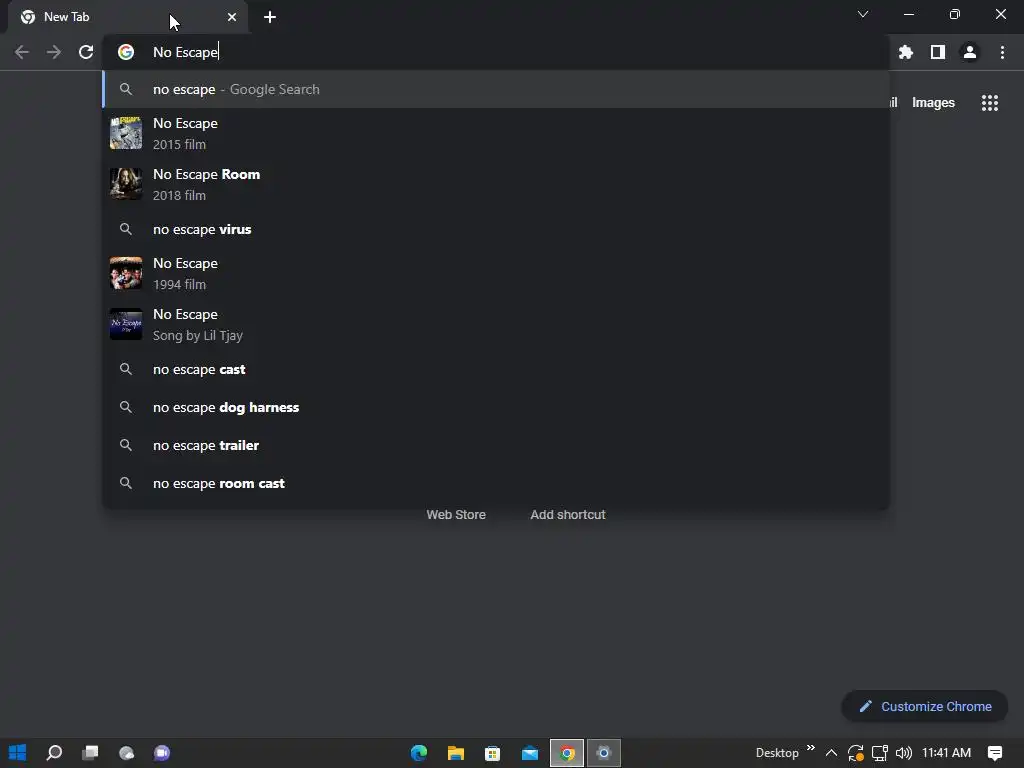Toggle the side panel icon
Image resolution: width=1024 pixels, height=768 pixels.
click(x=938, y=52)
